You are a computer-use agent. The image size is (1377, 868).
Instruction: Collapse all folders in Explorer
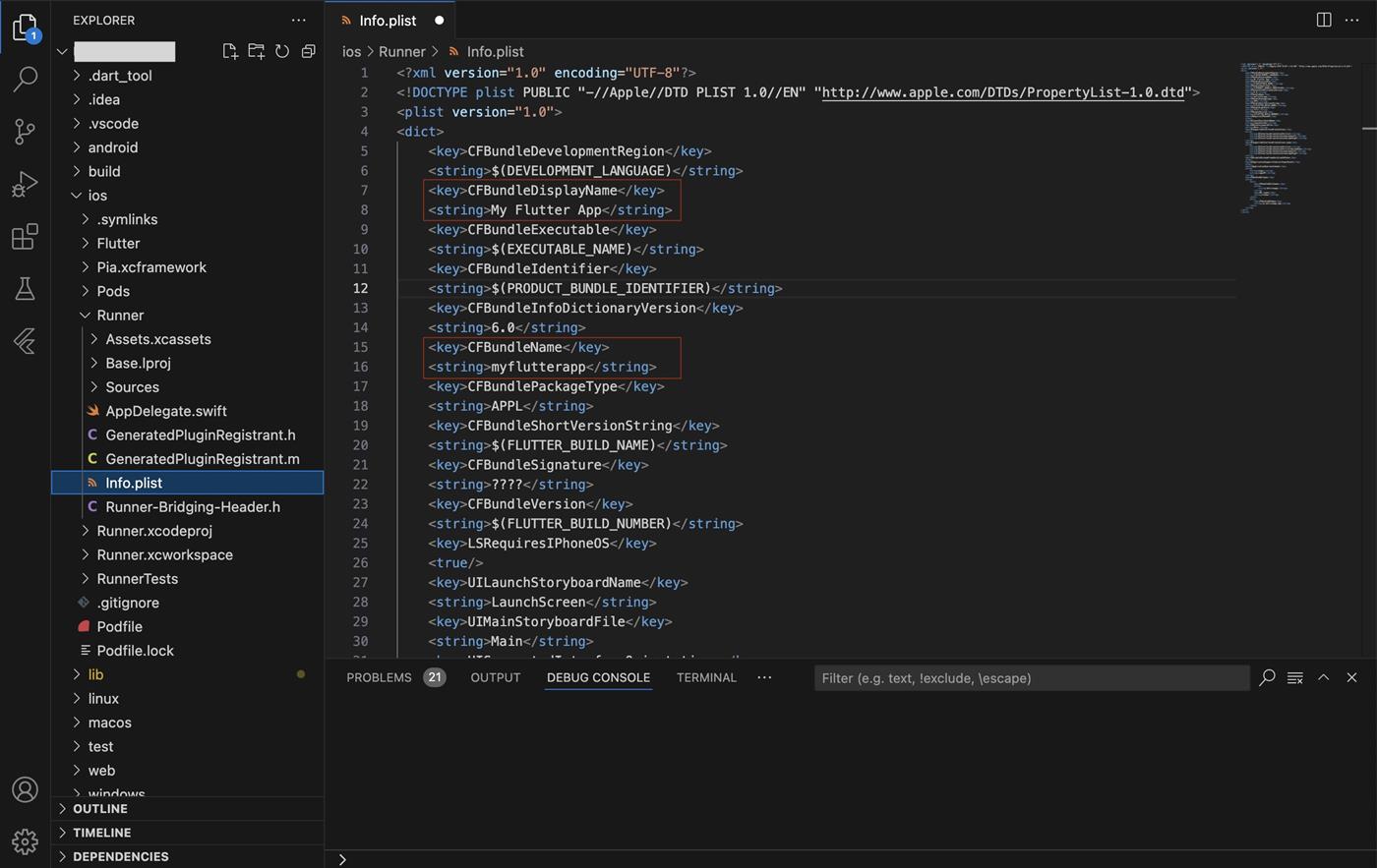pyautogui.click(x=308, y=51)
